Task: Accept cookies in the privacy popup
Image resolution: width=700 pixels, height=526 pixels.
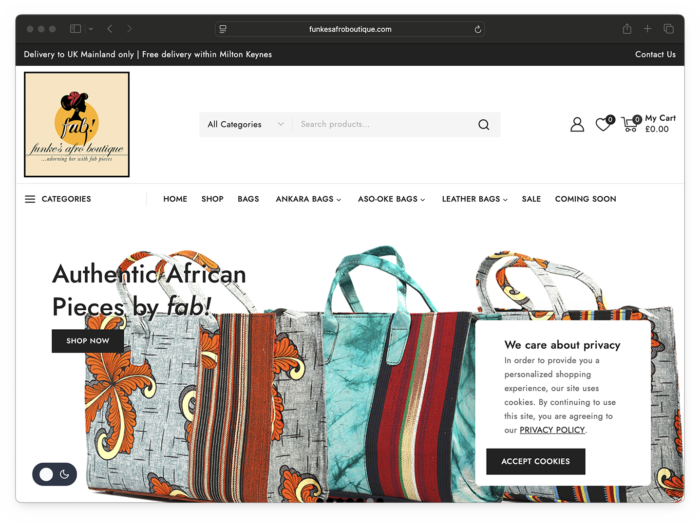Action: pos(535,461)
